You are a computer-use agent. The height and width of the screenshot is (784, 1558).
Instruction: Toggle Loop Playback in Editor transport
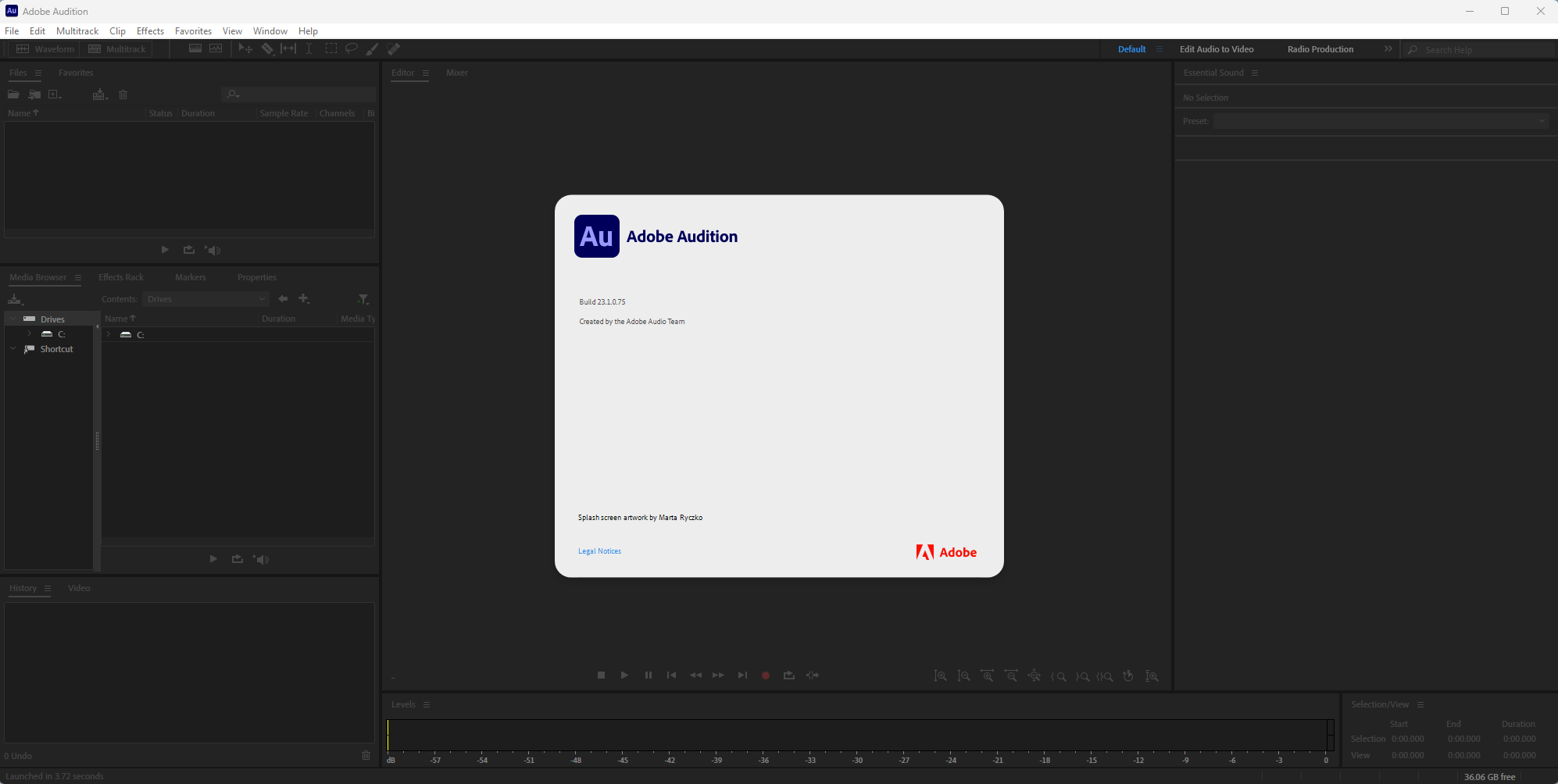[789, 675]
